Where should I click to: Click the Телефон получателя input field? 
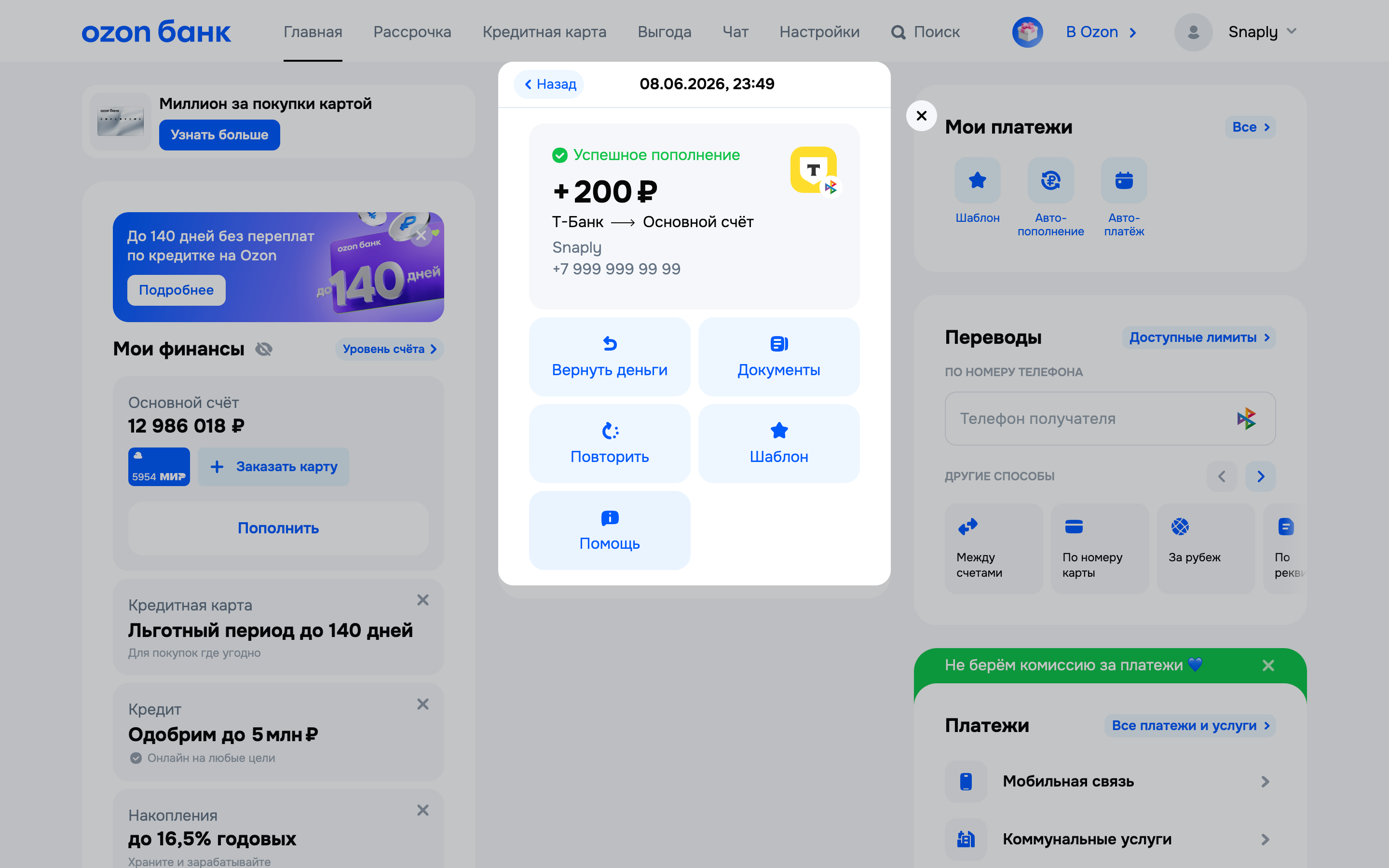1110,419
